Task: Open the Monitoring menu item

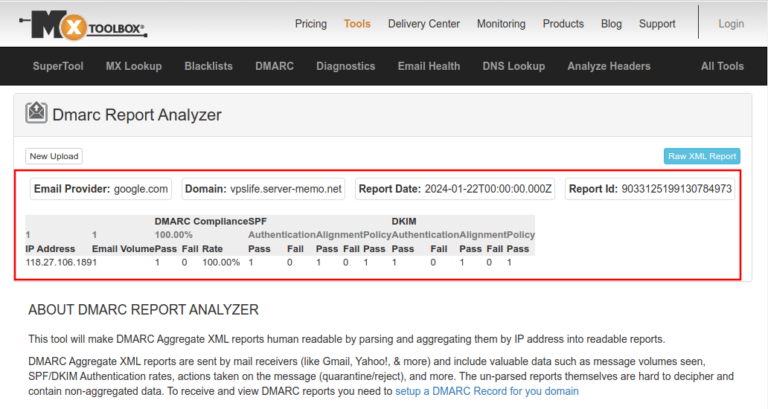Action: (501, 24)
